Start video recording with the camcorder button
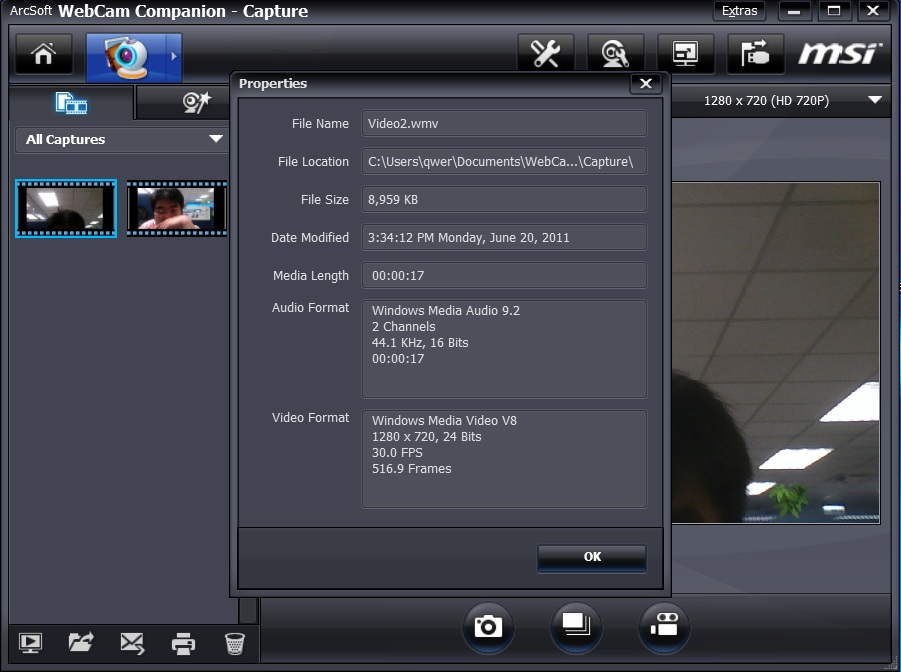901x672 pixels. [x=664, y=627]
